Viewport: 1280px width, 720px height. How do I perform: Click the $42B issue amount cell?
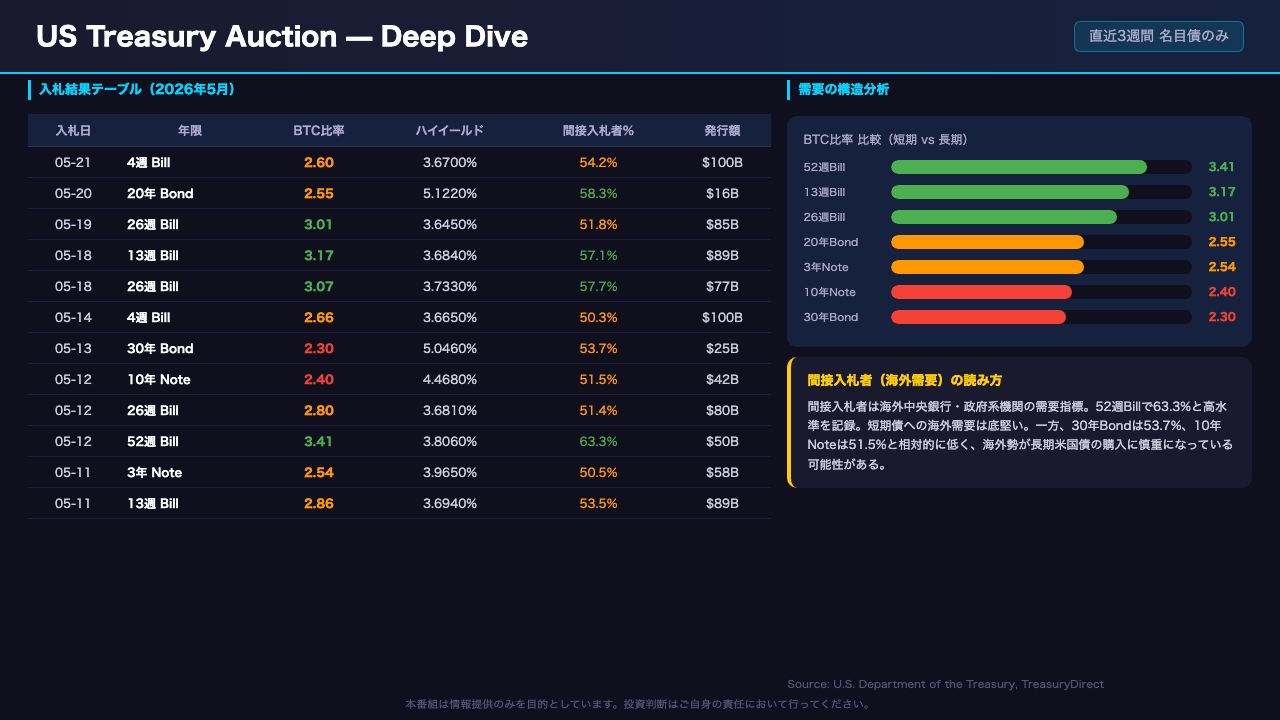pos(722,379)
